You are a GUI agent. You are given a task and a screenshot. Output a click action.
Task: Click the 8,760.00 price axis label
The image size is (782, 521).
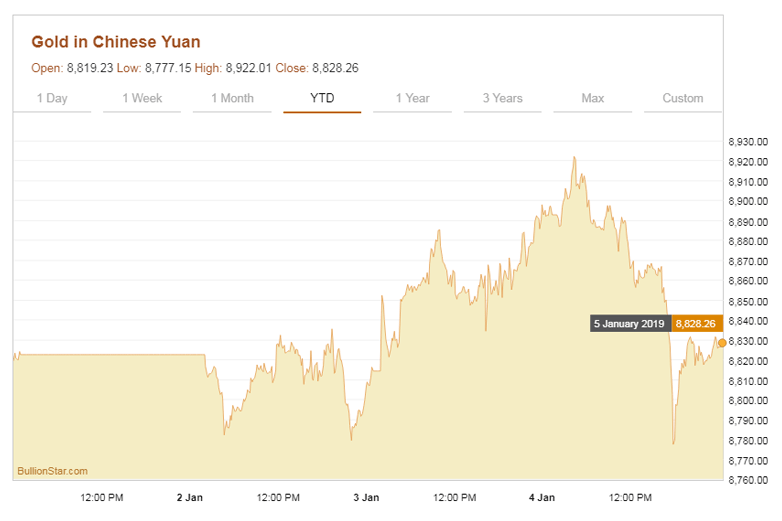click(747, 481)
